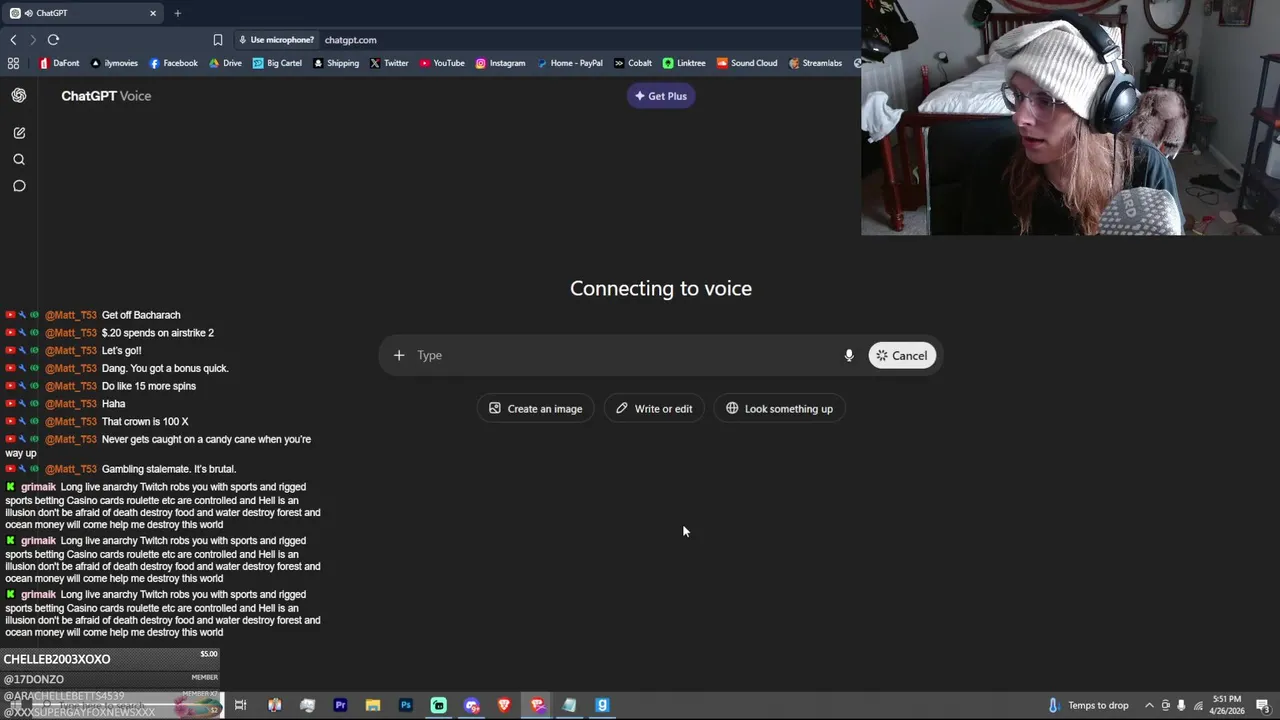Click the tray microphone icon

1181,705
